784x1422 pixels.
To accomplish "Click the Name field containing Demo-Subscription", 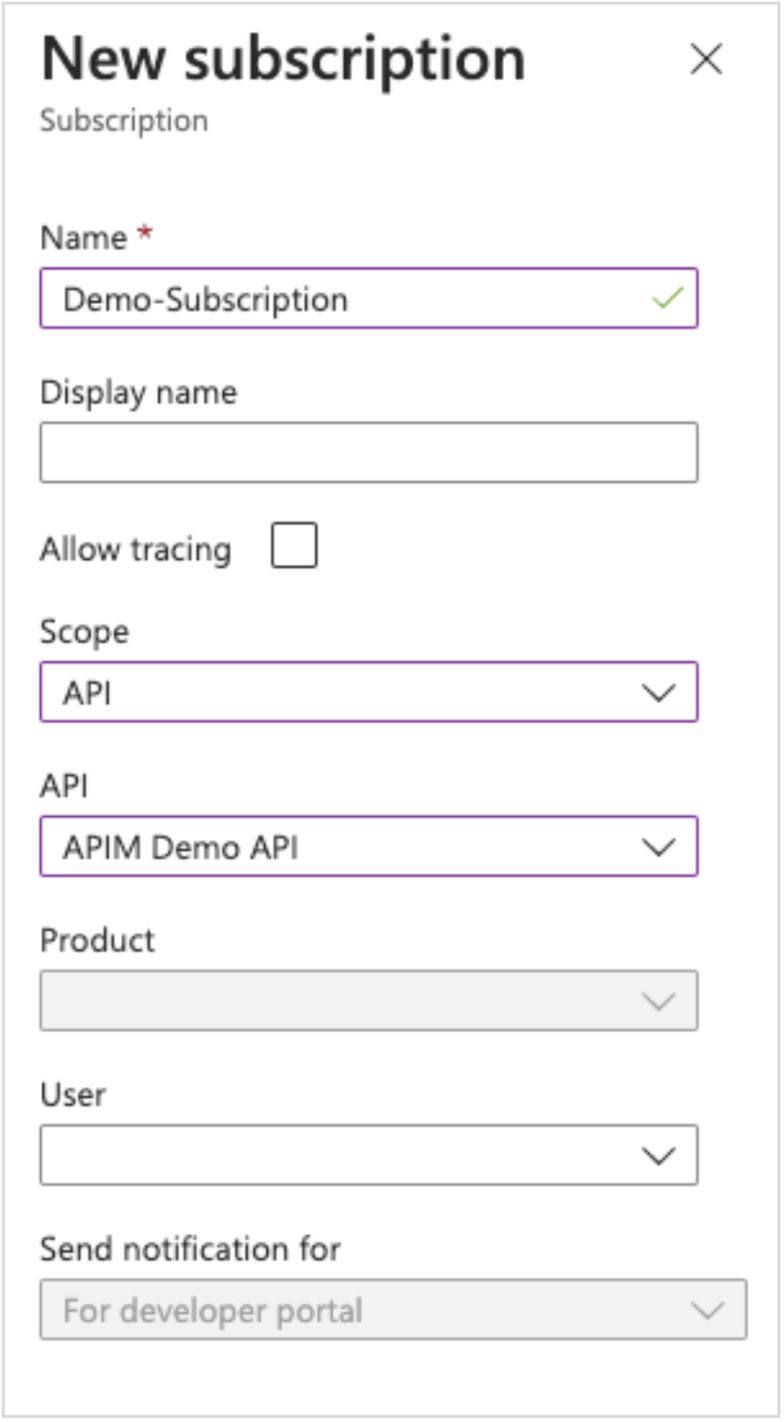I will point(340,298).
